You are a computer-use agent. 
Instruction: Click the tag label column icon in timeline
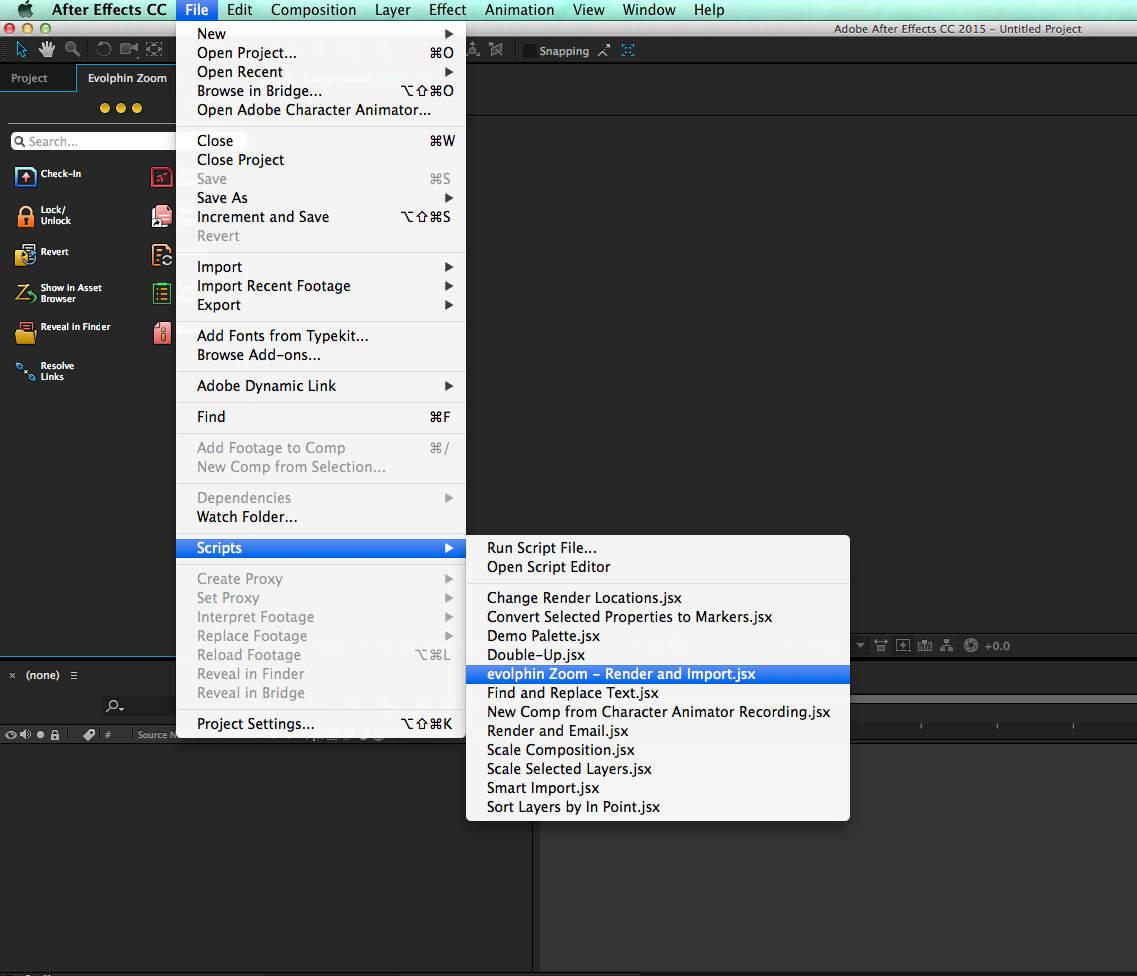pyautogui.click(x=88, y=735)
